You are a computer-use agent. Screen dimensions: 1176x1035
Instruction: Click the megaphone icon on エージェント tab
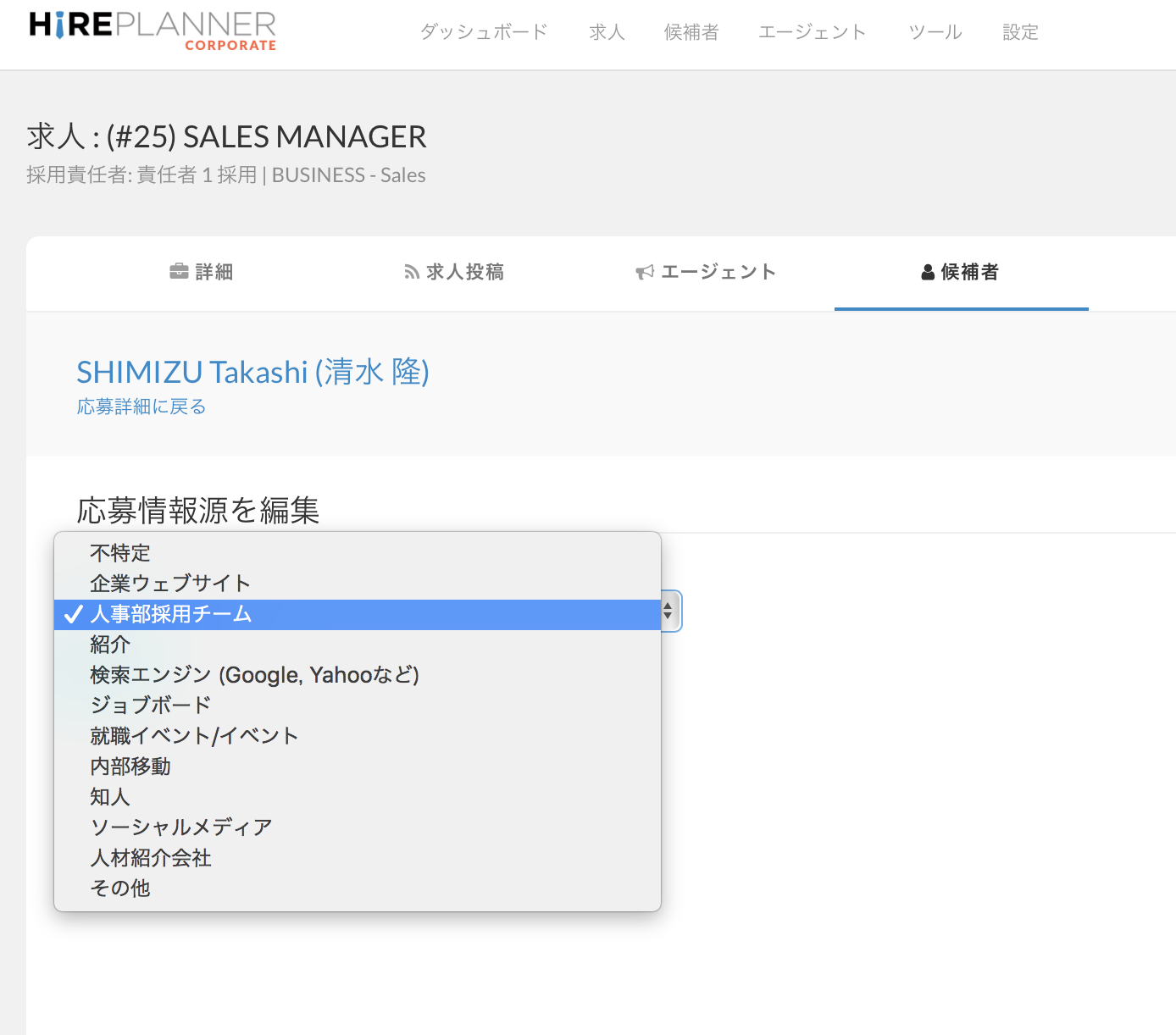point(645,272)
